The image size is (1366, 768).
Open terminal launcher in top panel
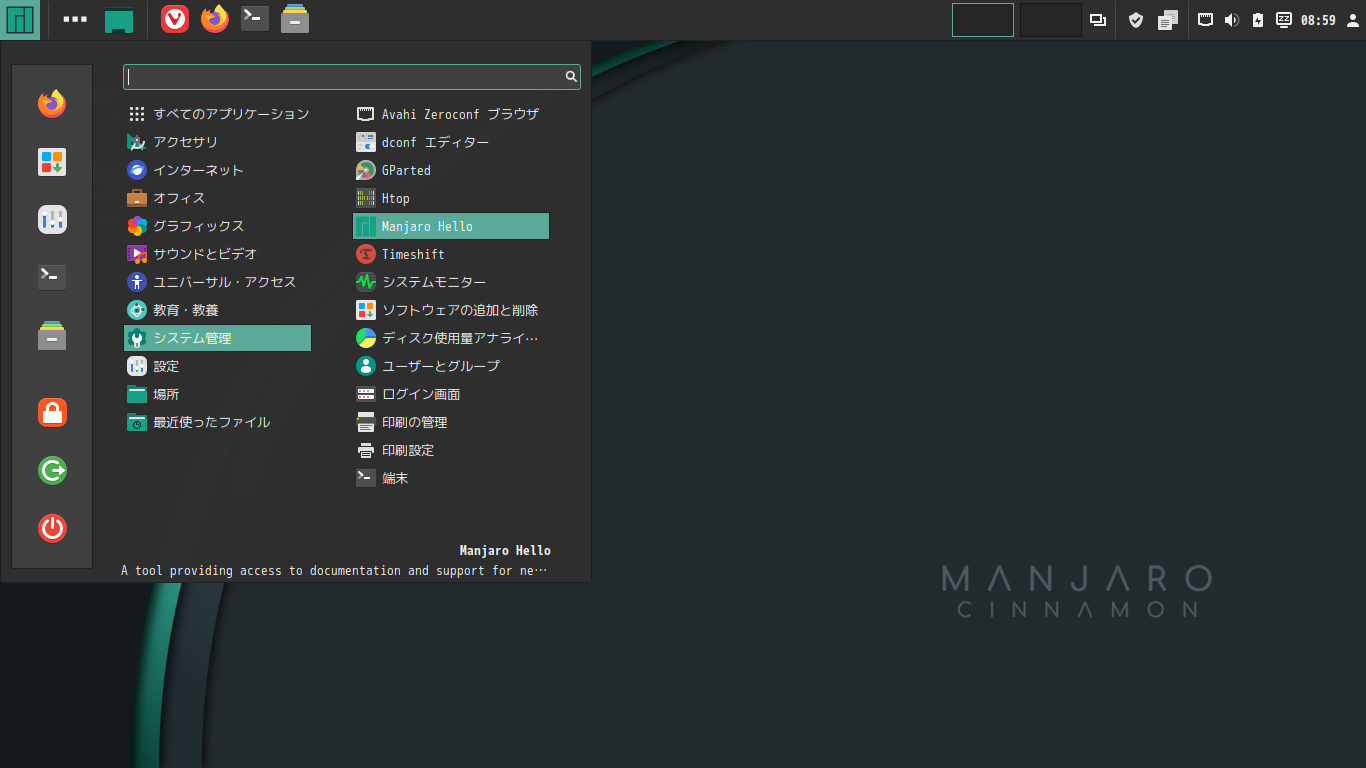(x=255, y=19)
